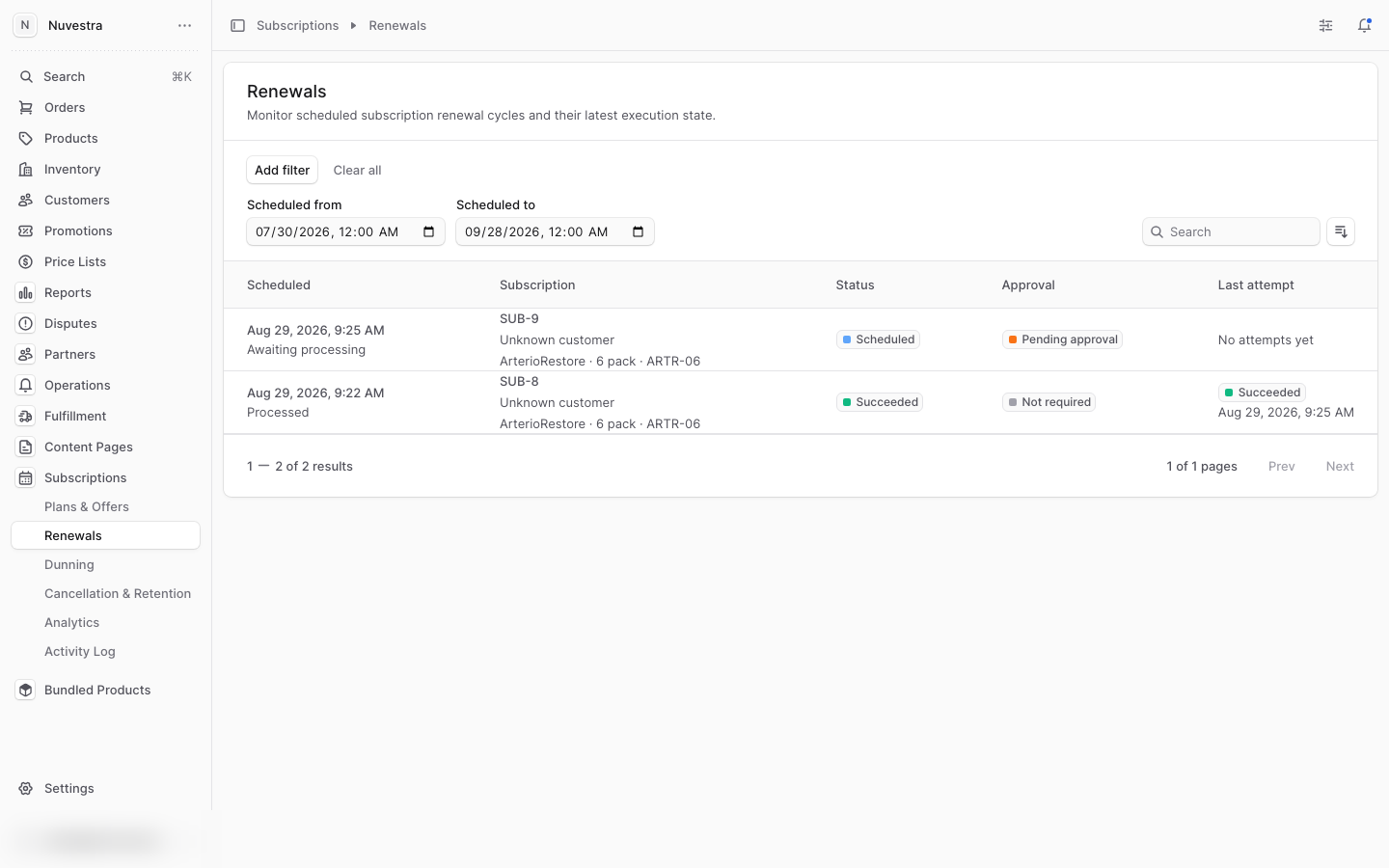Click the Last attempt column header
Image resolution: width=1389 pixels, height=868 pixels.
coord(1256,285)
